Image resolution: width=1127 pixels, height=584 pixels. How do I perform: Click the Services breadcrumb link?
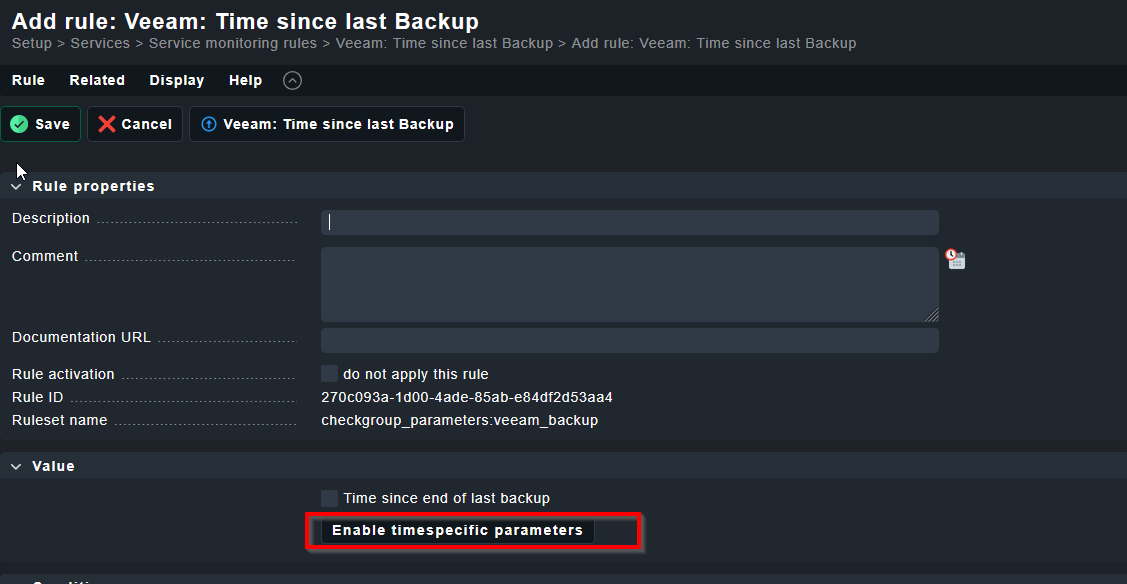pos(100,44)
